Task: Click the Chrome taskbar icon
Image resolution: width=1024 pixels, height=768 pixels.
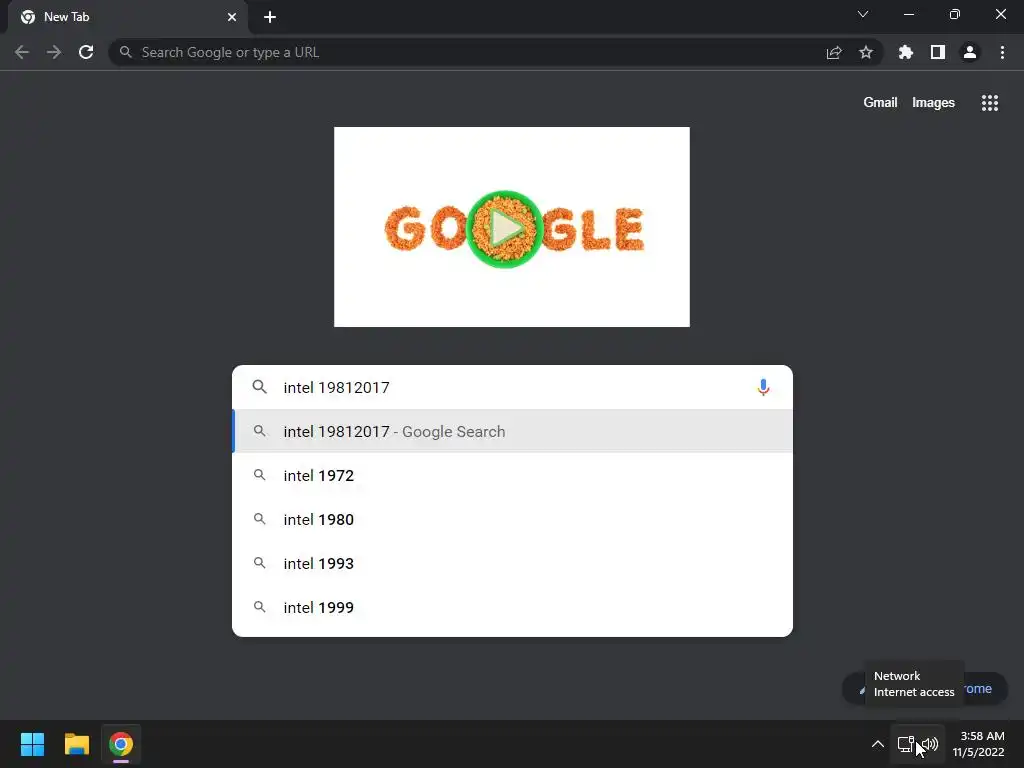Action: [121, 744]
